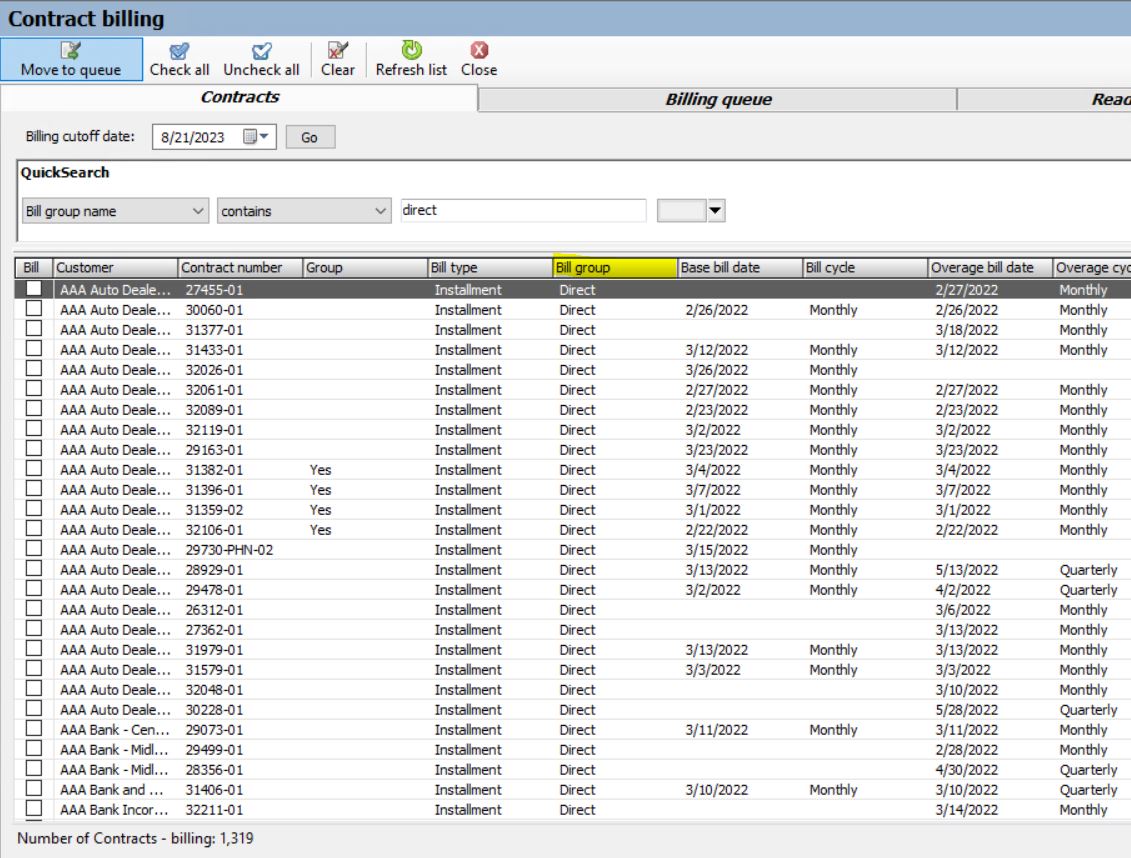Click overage bill date 3/14/2022
1131x858 pixels.
click(967, 810)
